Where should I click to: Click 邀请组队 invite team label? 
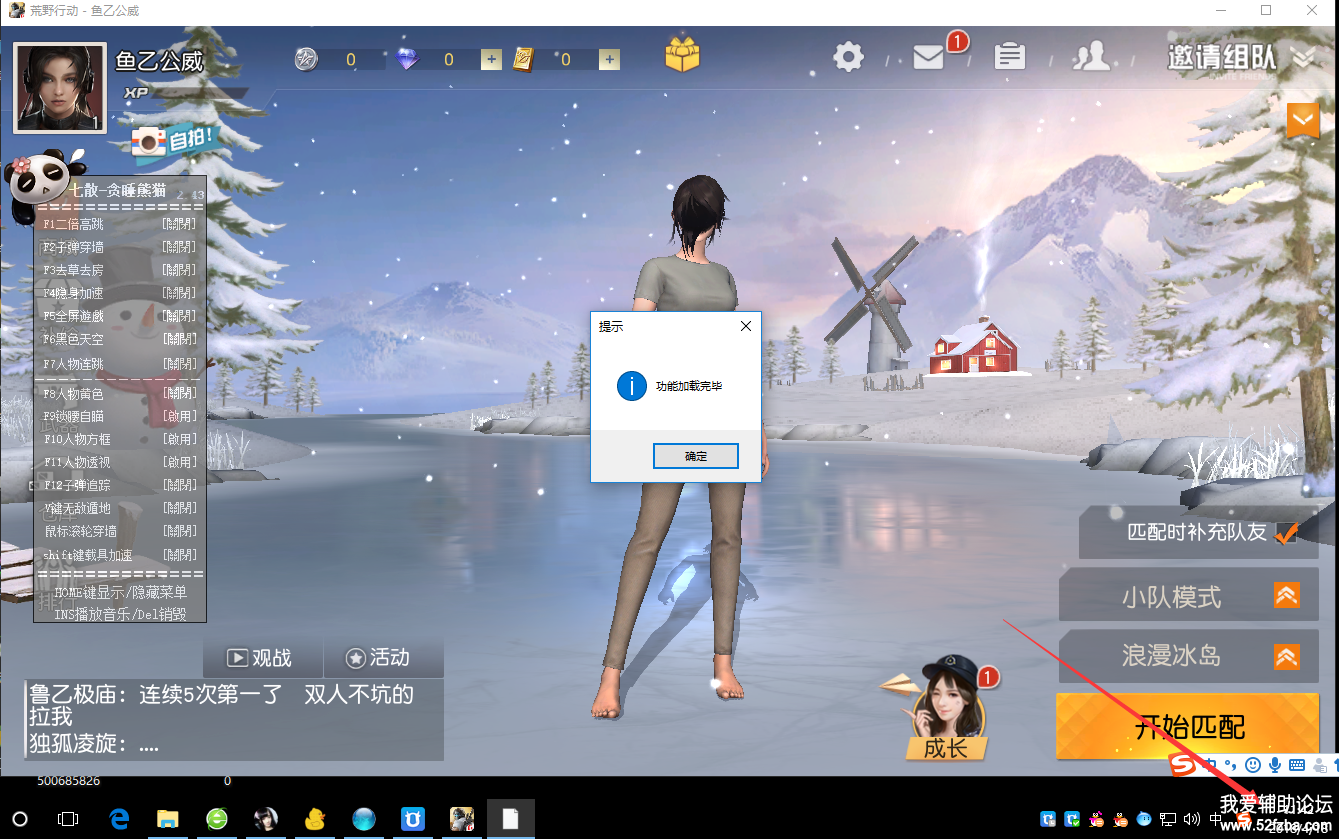[1222, 57]
